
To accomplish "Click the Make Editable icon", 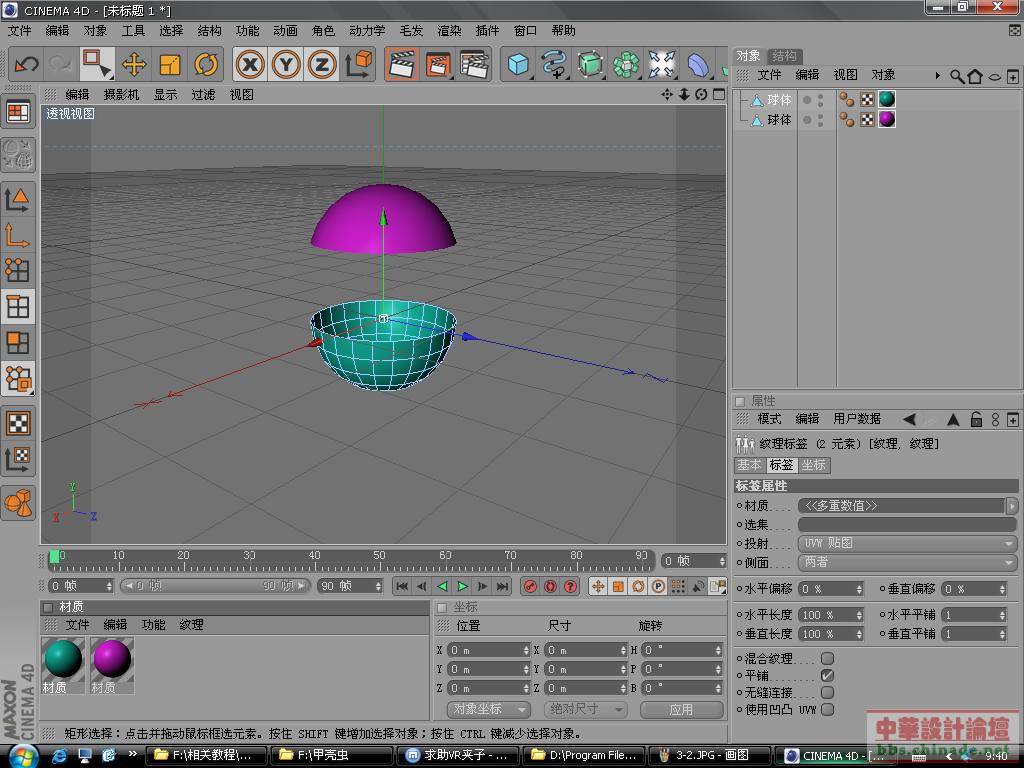I will click(x=18, y=154).
